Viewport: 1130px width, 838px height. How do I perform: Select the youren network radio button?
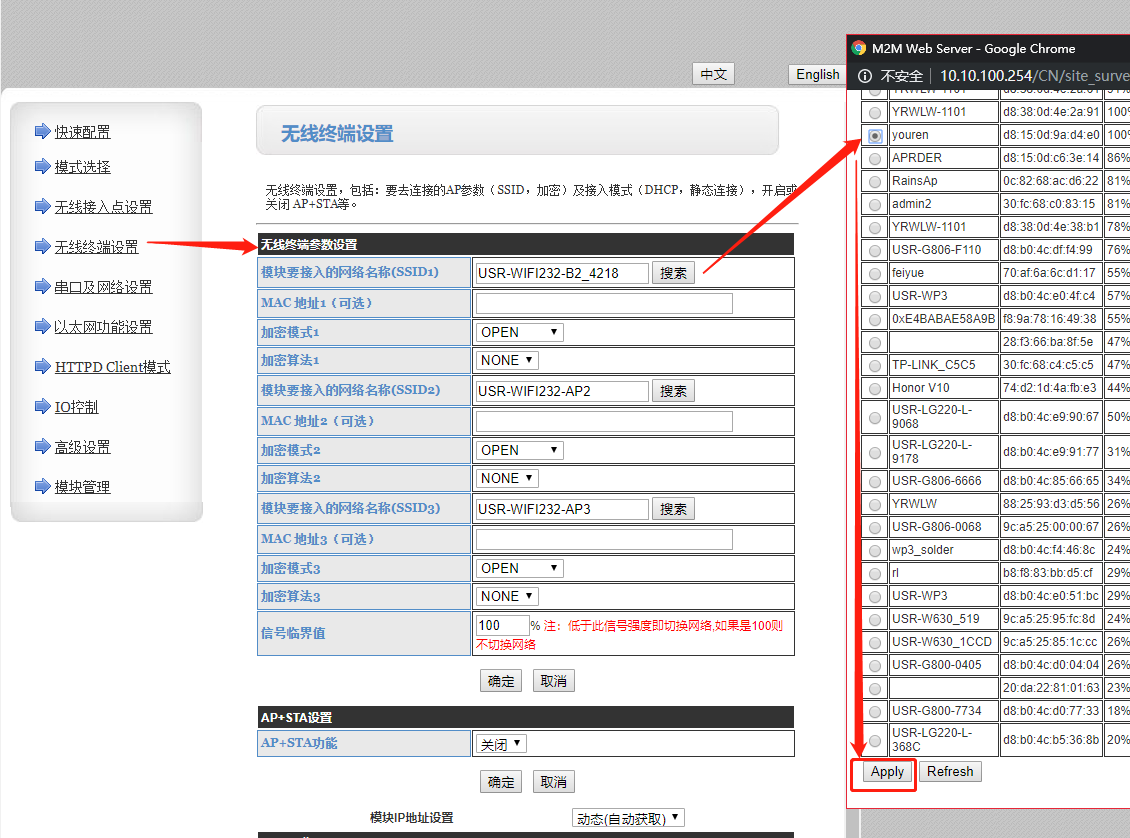875,135
